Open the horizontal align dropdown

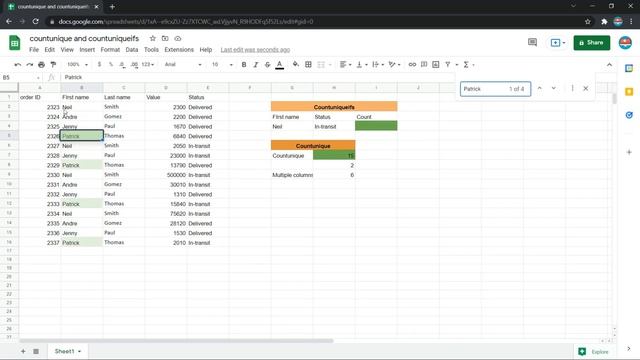tap(345, 64)
